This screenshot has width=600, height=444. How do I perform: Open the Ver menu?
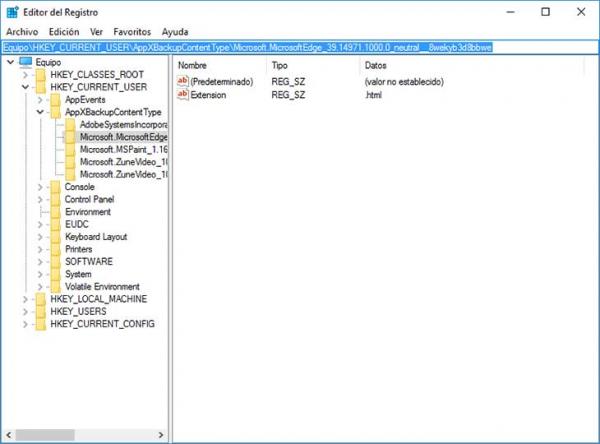[96, 32]
